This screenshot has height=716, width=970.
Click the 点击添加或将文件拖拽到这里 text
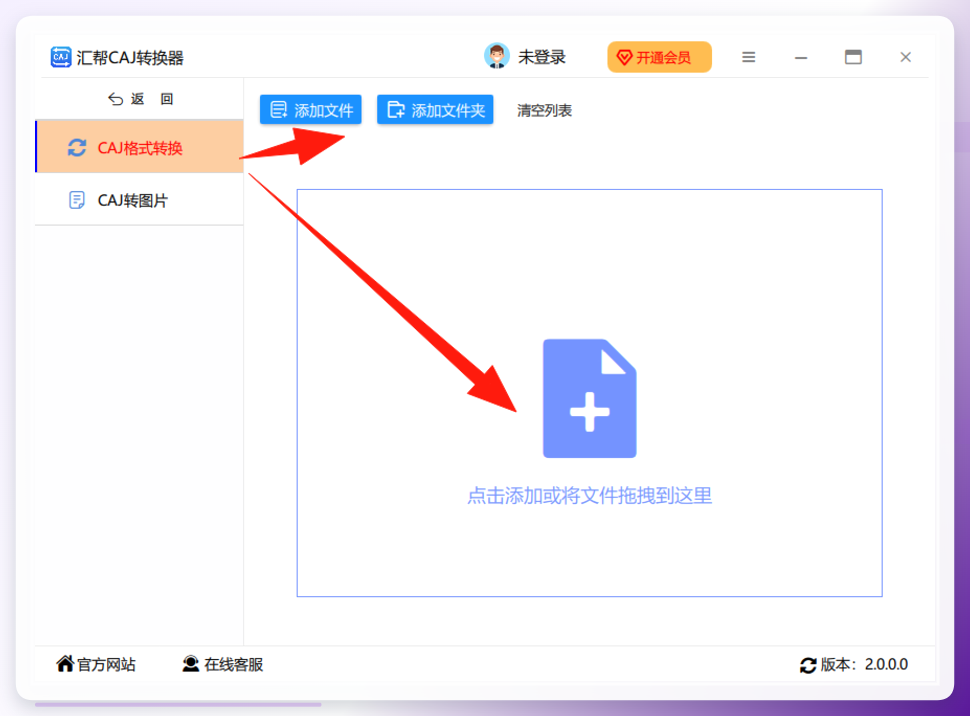(x=590, y=496)
